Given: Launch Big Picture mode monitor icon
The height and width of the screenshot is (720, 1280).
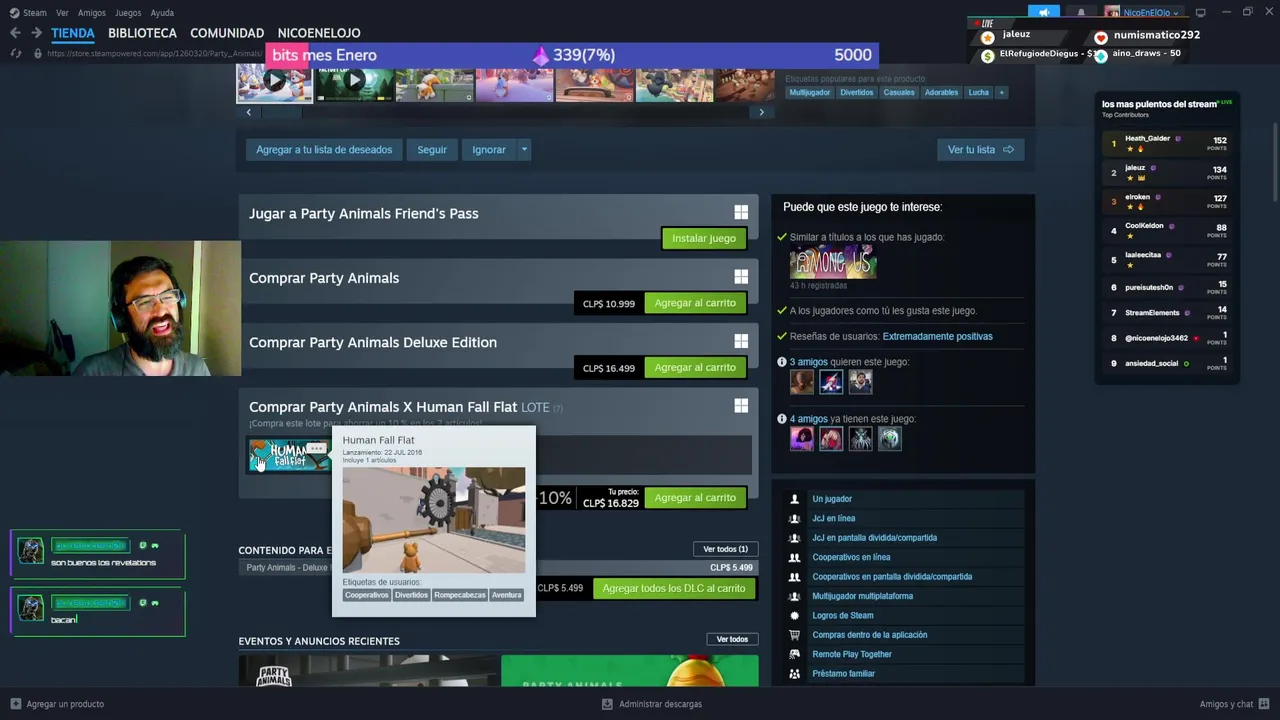Looking at the screenshot, I should click(1200, 12).
